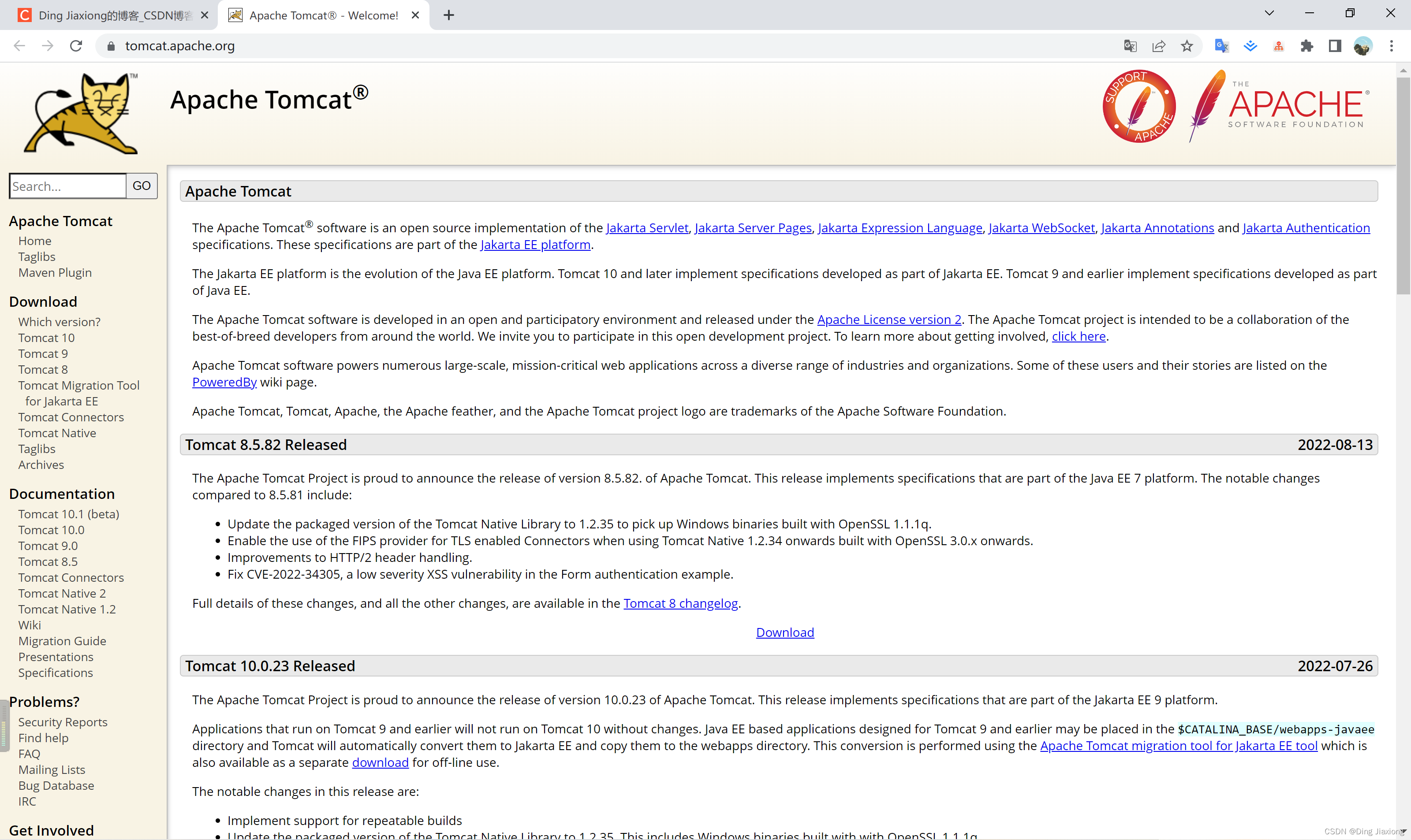Open the Extensions puzzle piece icon

click(x=1306, y=46)
